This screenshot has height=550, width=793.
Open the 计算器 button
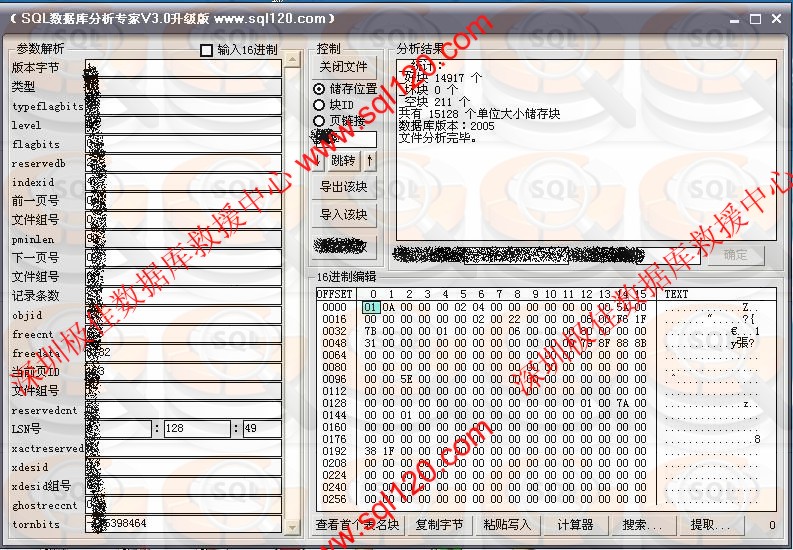pos(576,525)
